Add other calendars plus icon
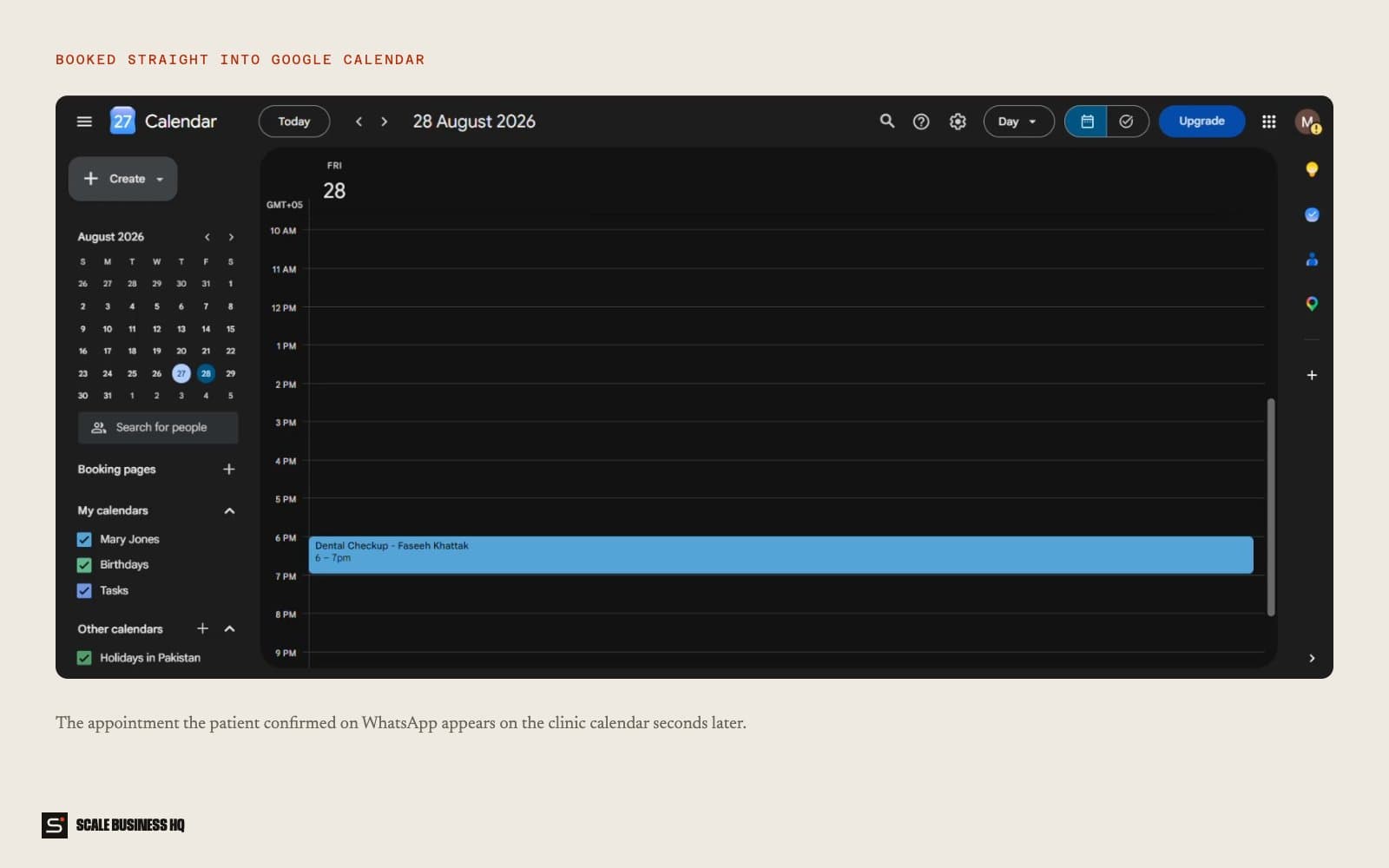This screenshot has width=1389, height=868. point(202,628)
